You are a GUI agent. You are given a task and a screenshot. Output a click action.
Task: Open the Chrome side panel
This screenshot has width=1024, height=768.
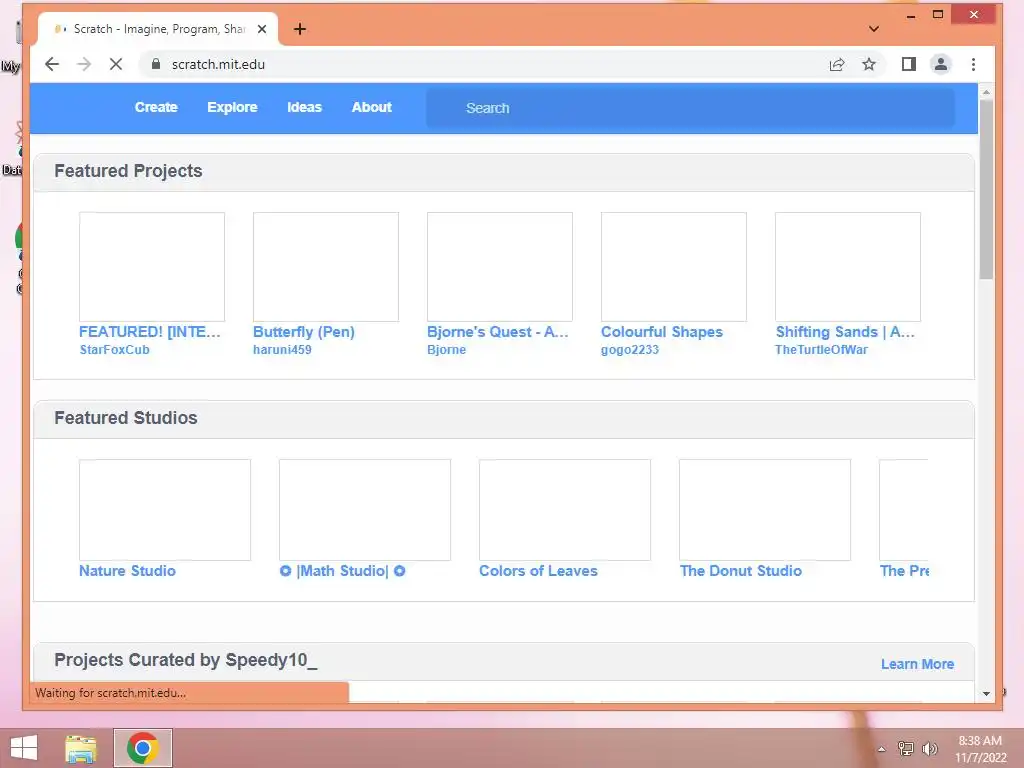coord(908,64)
